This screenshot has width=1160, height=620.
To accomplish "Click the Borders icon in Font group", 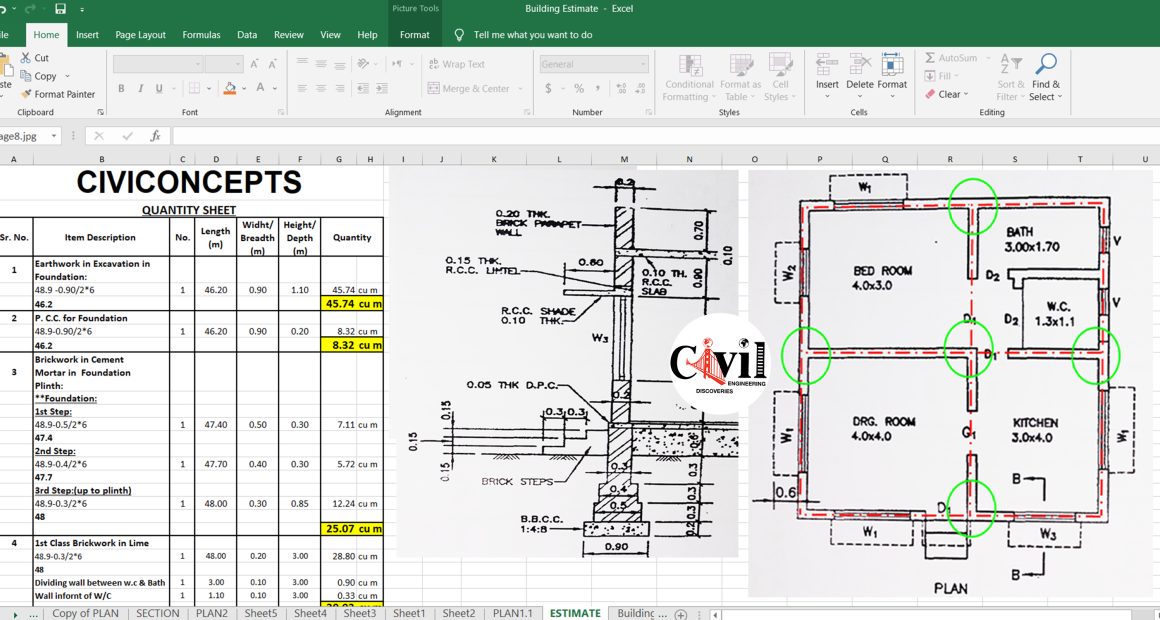I will [x=194, y=88].
